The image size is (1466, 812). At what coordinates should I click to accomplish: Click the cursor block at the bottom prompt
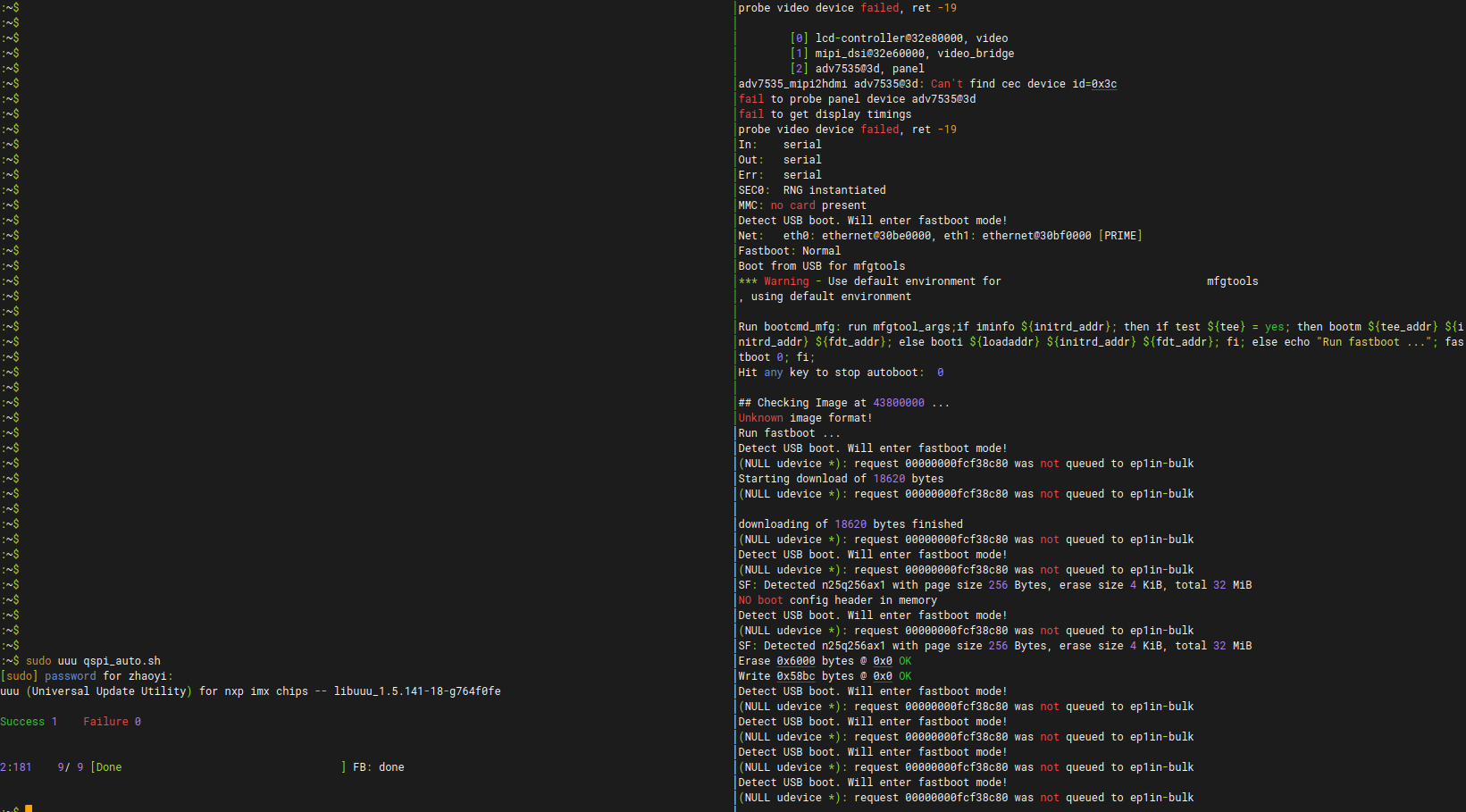(29, 808)
